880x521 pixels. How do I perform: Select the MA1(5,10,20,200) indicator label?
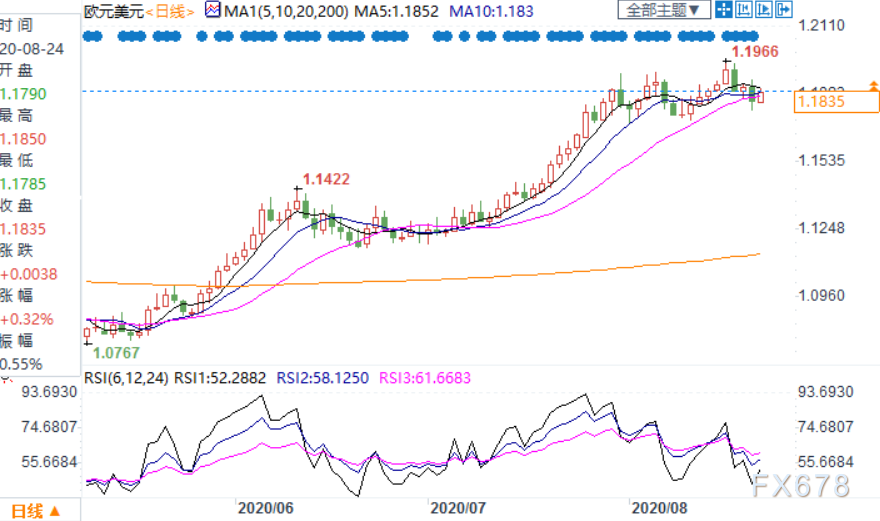tap(286, 11)
